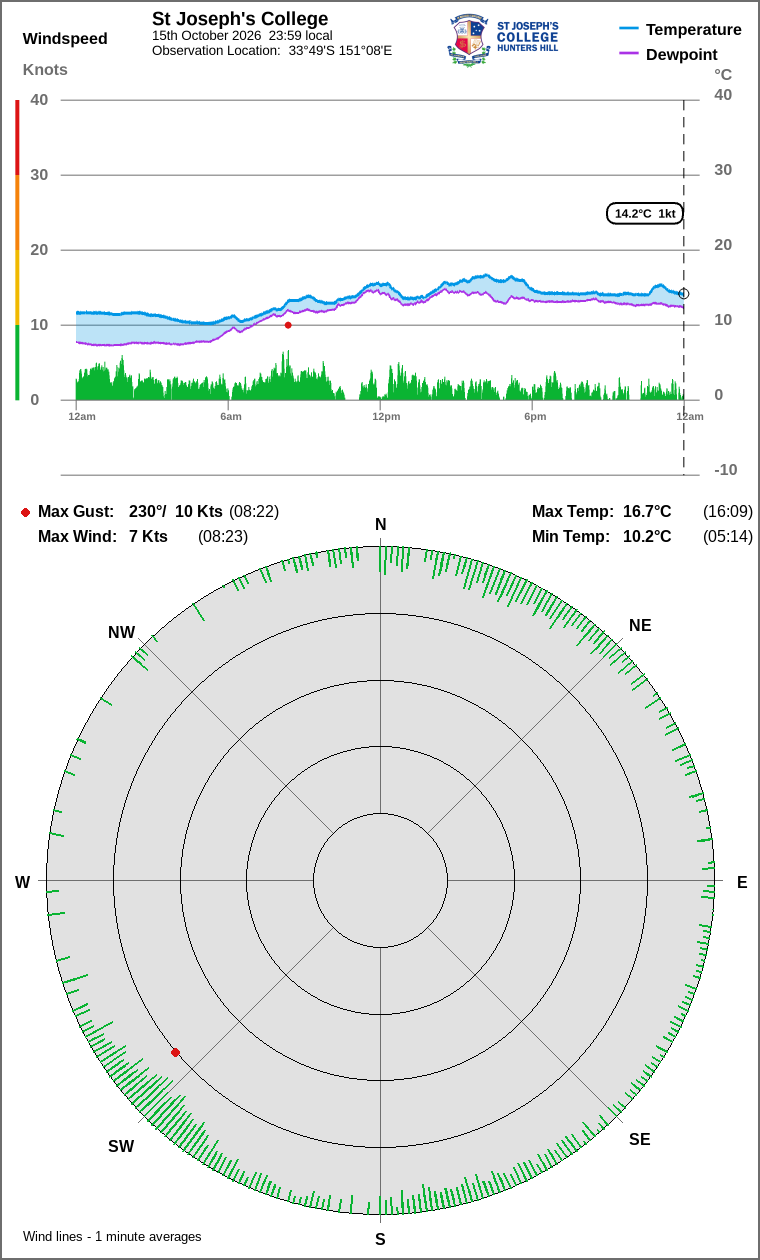Click the NW compass label
This screenshot has width=760, height=1260.
122,633
